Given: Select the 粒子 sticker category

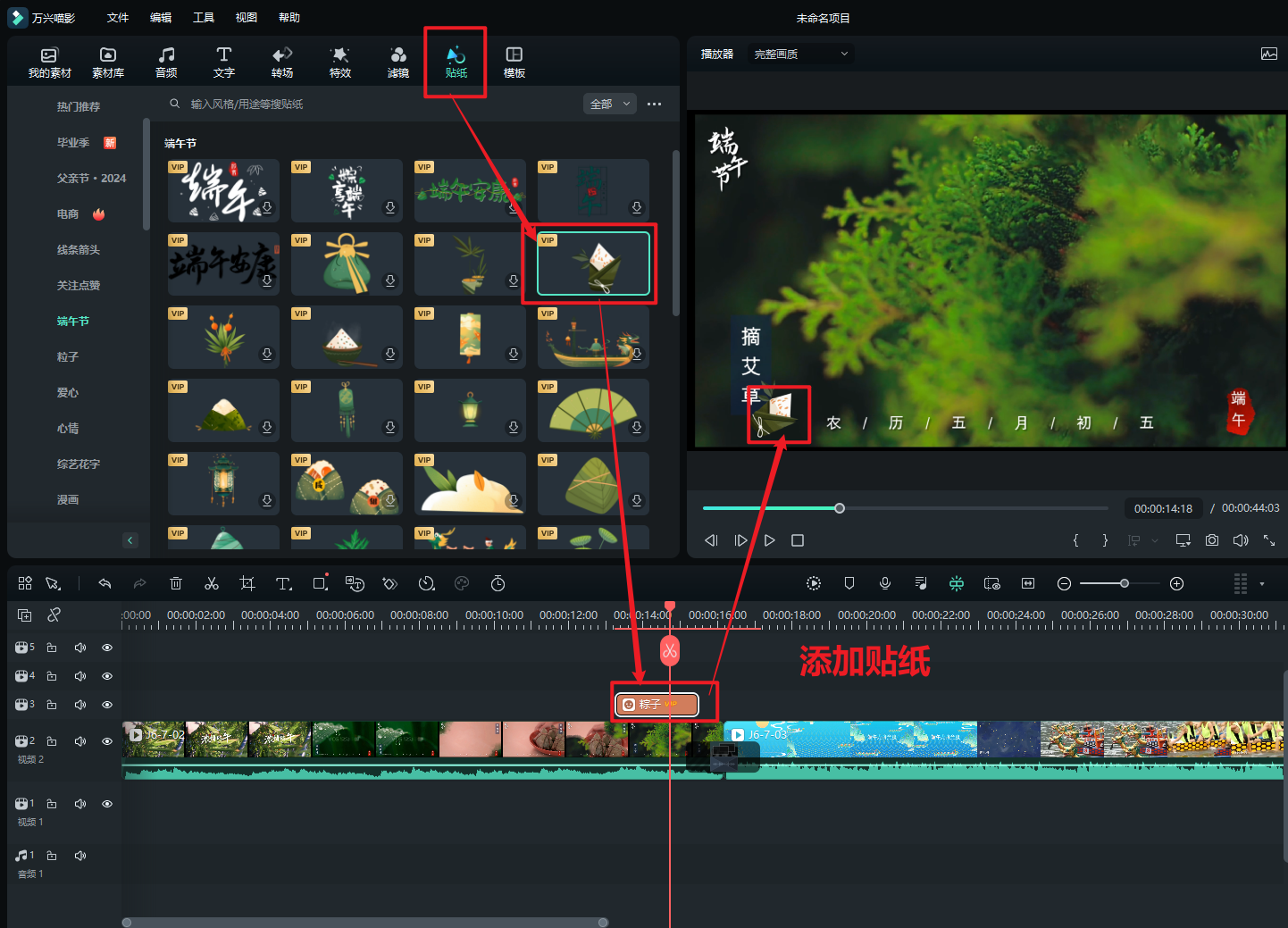Looking at the screenshot, I should 68,357.
